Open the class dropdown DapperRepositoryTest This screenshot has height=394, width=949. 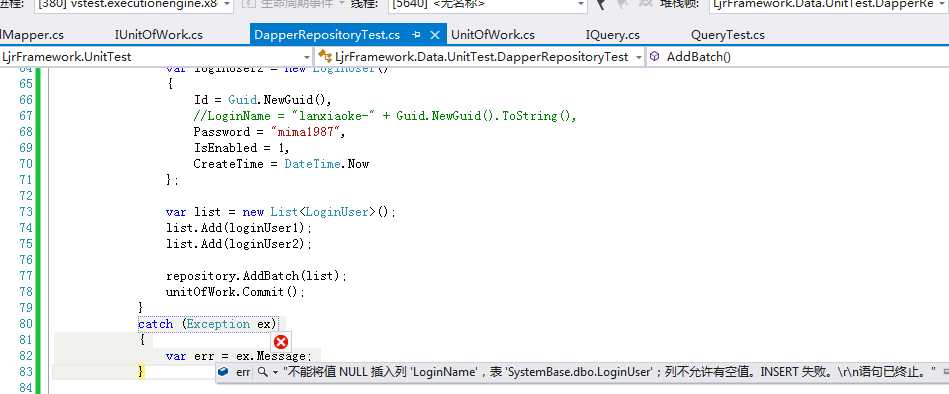[481, 57]
